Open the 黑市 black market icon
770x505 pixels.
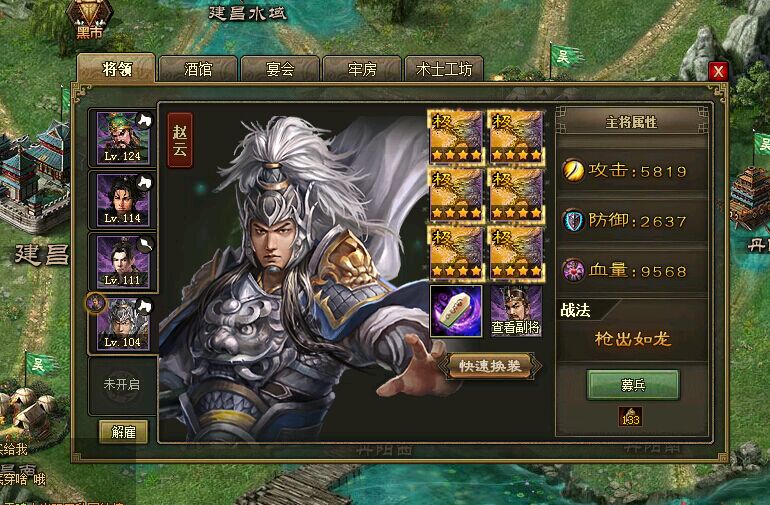89,20
